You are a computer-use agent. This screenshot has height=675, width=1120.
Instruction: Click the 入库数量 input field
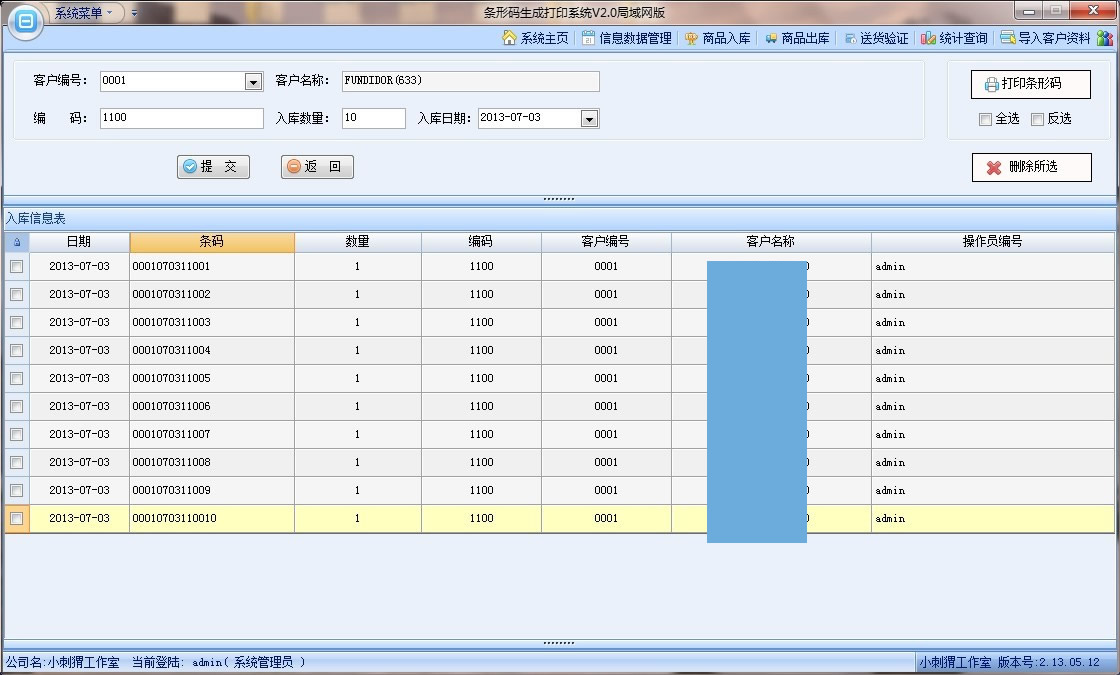374,118
